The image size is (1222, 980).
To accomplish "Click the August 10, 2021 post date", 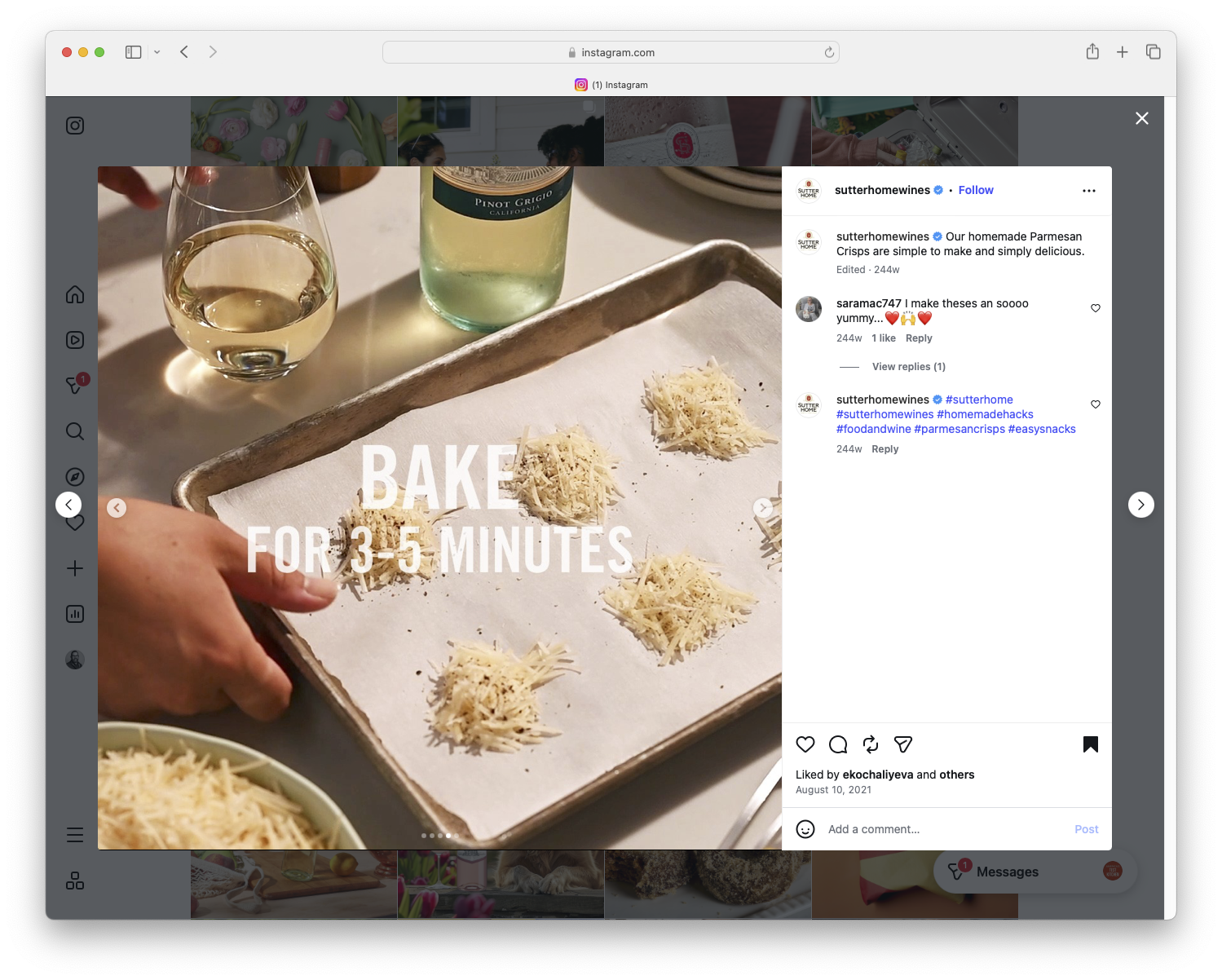I will click(833, 790).
